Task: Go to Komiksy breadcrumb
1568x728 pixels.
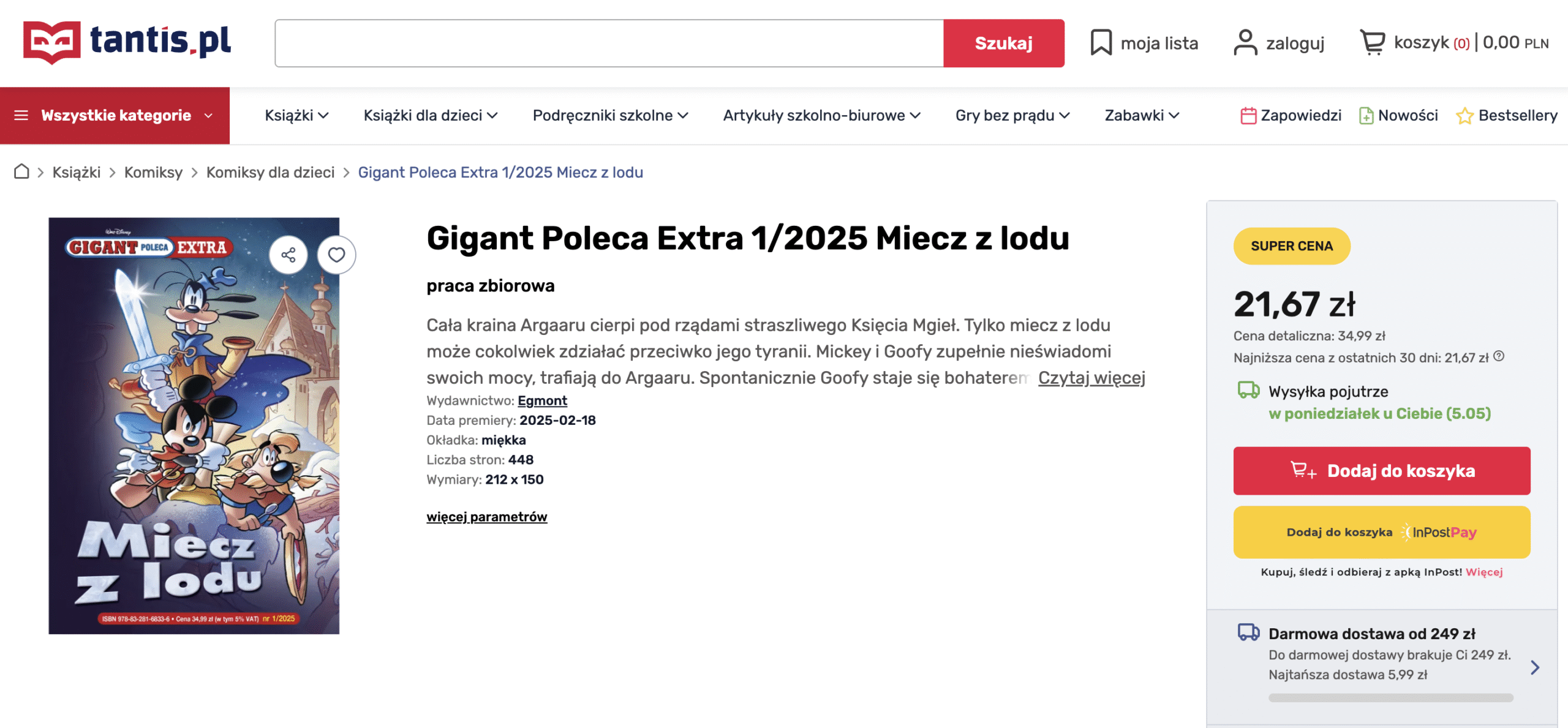Action: pyautogui.click(x=153, y=172)
